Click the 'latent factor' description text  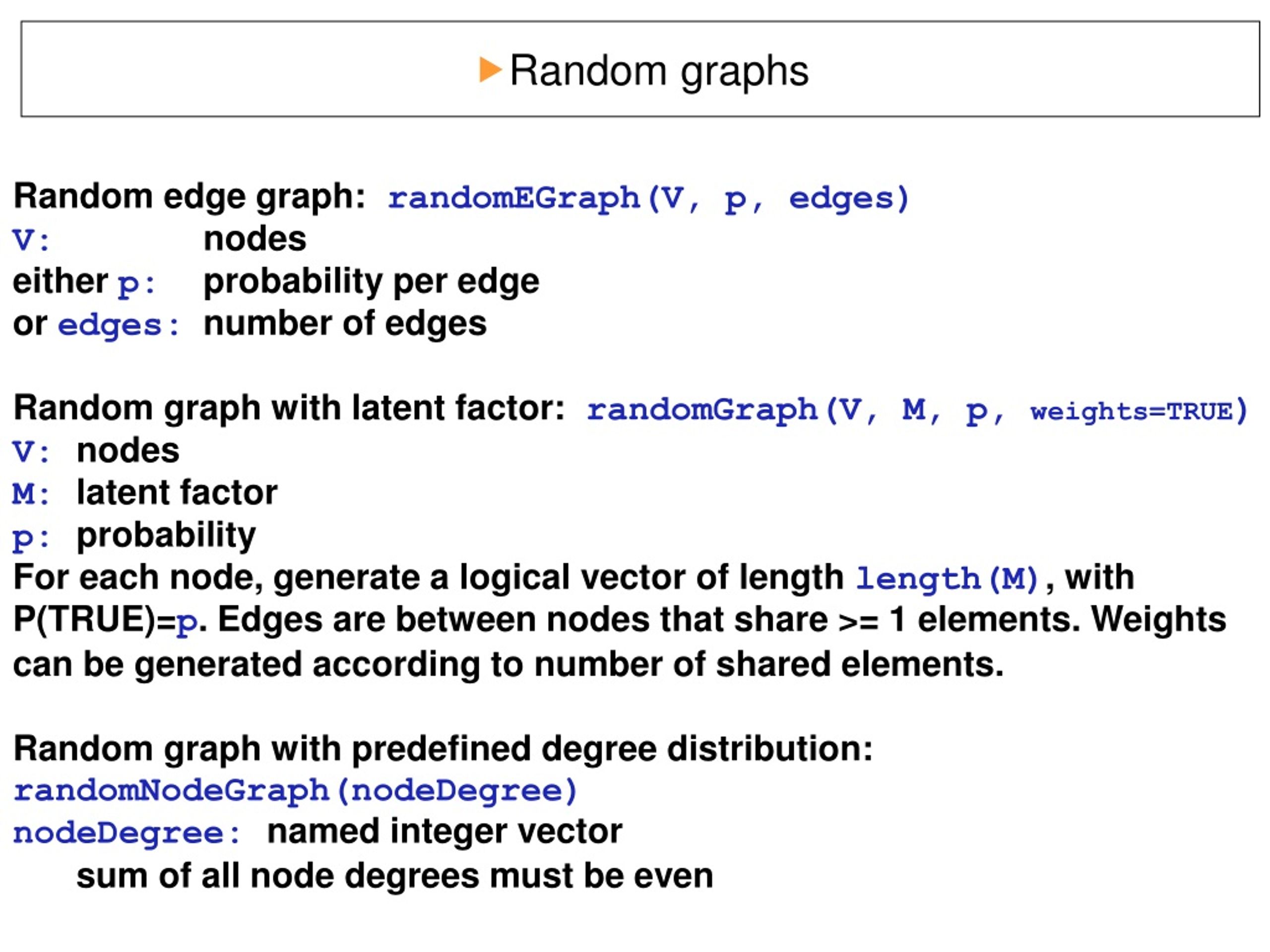tap(177, 492)
